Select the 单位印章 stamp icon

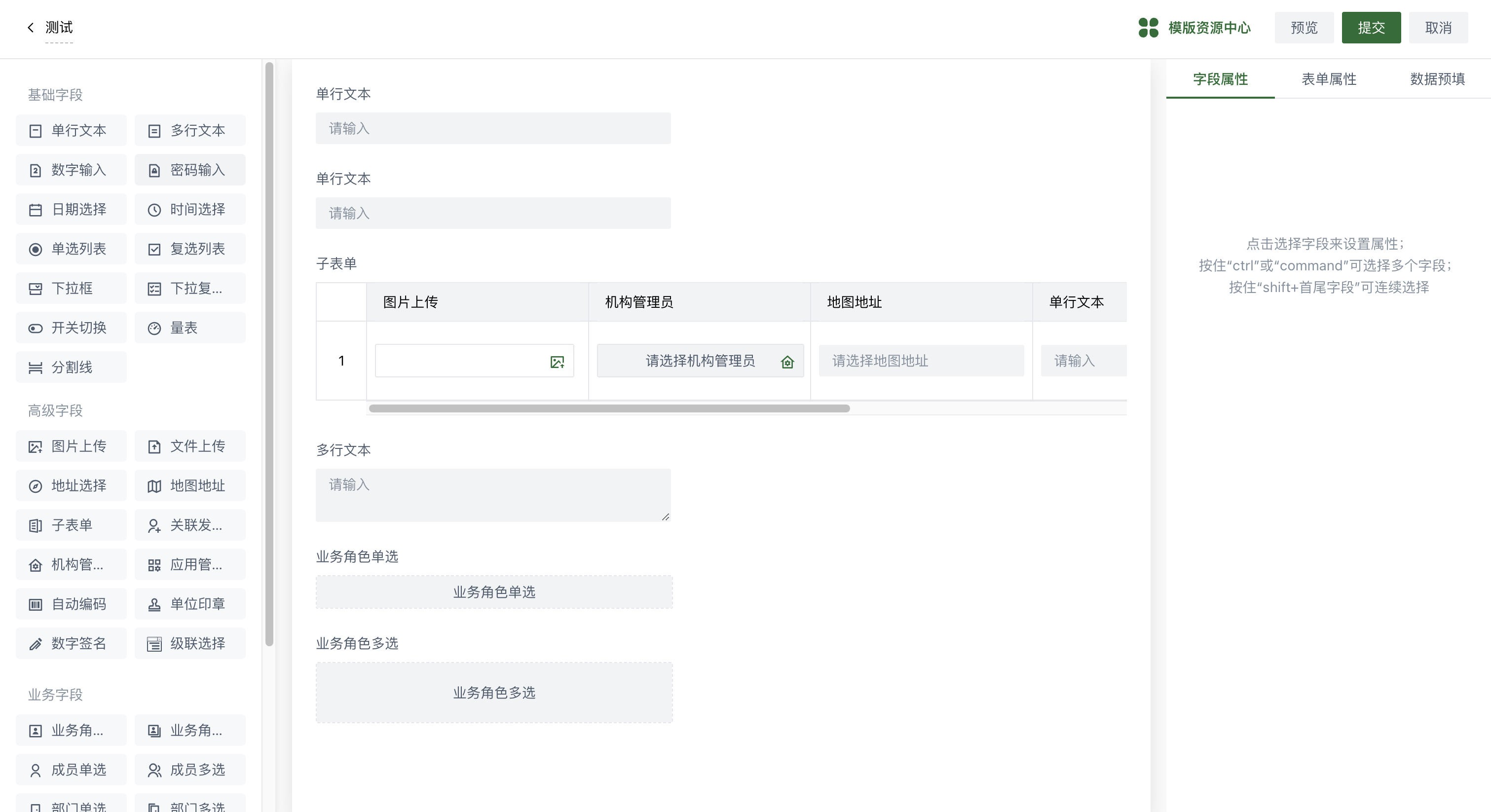[154, 604]
